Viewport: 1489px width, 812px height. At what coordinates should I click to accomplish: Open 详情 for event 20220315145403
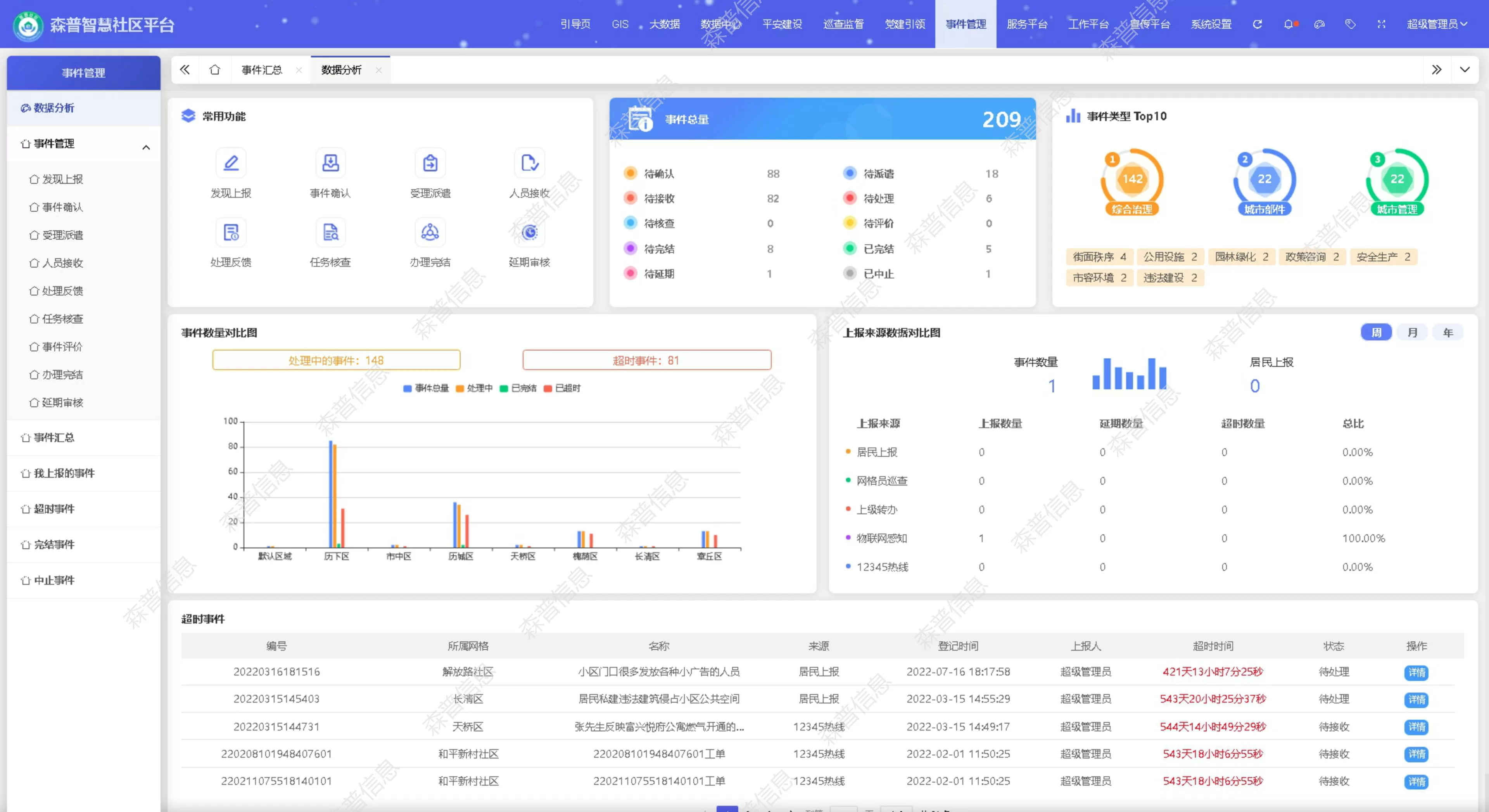point(1416,699)
